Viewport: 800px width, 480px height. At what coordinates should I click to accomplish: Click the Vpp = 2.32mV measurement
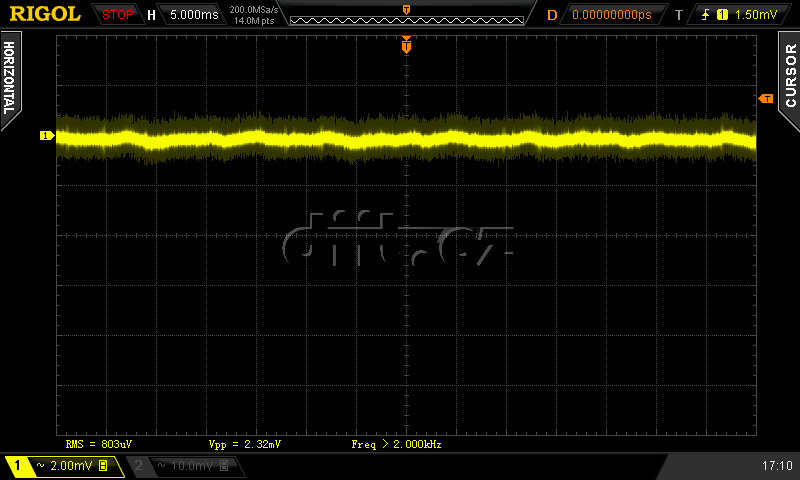pyautogui.click(x=245, y=443)
